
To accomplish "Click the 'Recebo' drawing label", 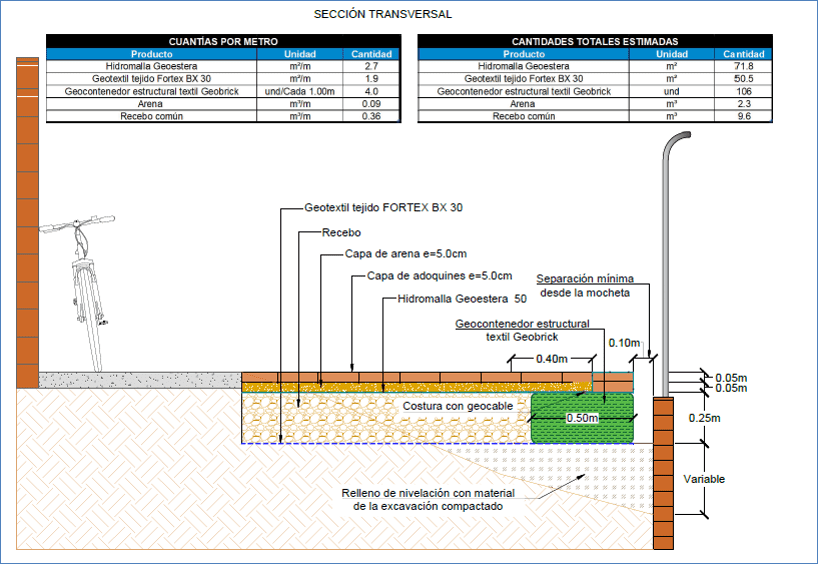I will point(341,233).
